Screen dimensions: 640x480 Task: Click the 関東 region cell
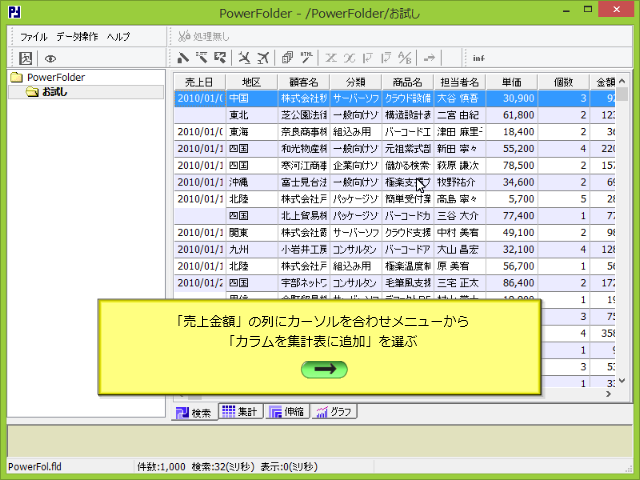pos(251,233)
